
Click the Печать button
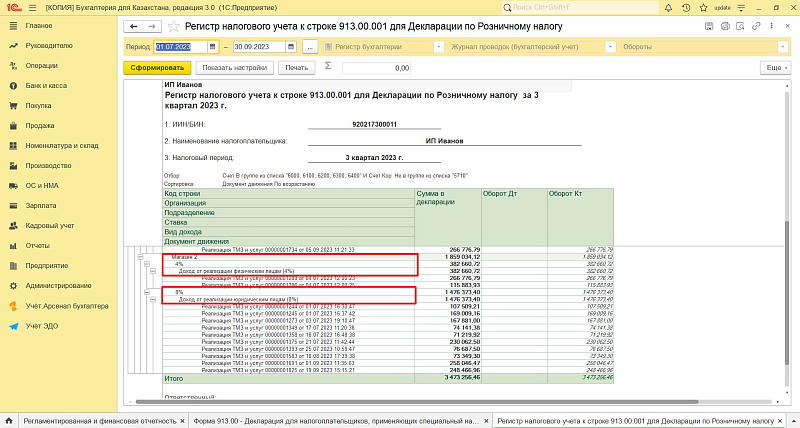(x=296, y=67)
